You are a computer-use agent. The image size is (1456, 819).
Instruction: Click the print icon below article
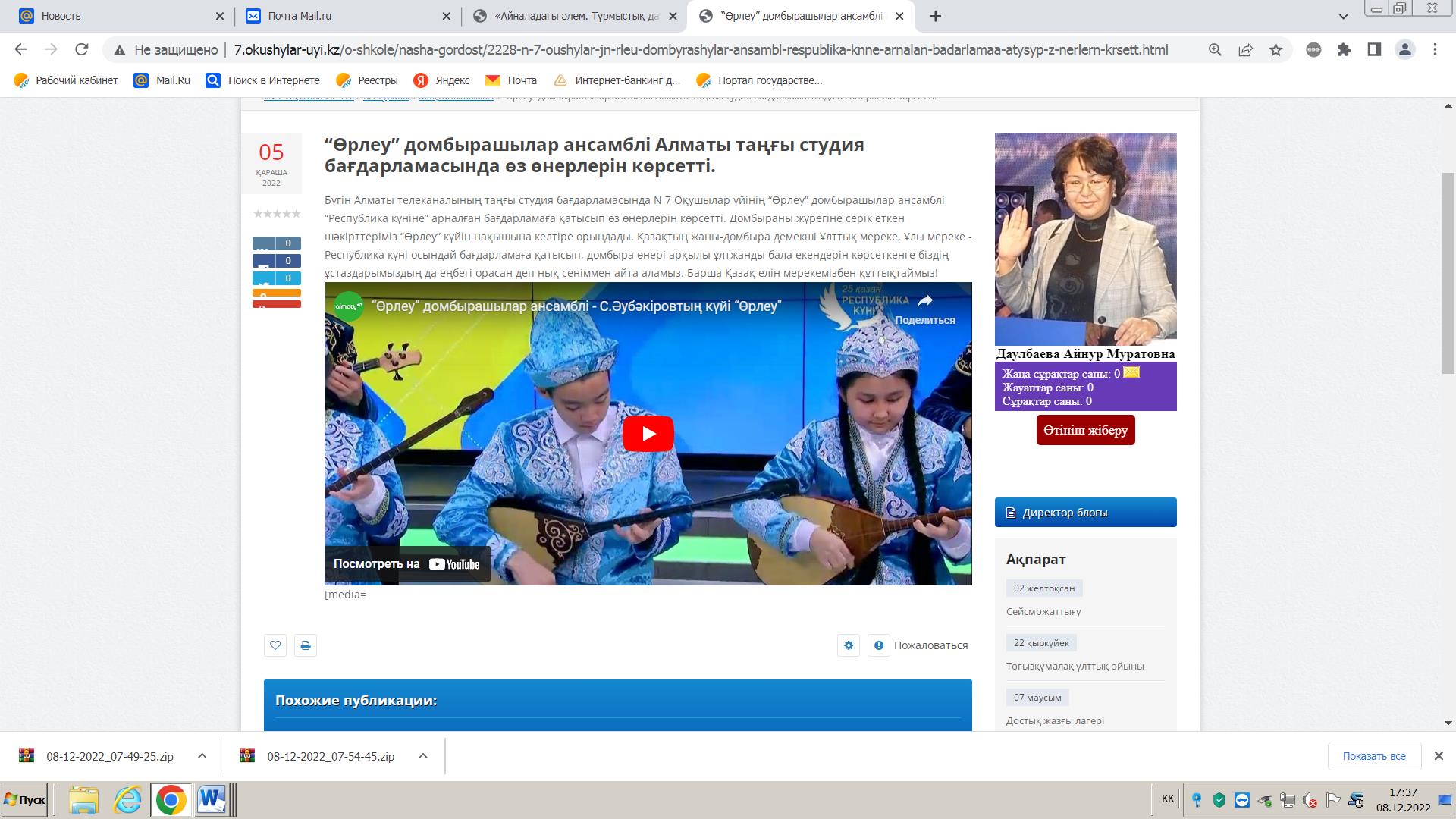coord(306,645)
